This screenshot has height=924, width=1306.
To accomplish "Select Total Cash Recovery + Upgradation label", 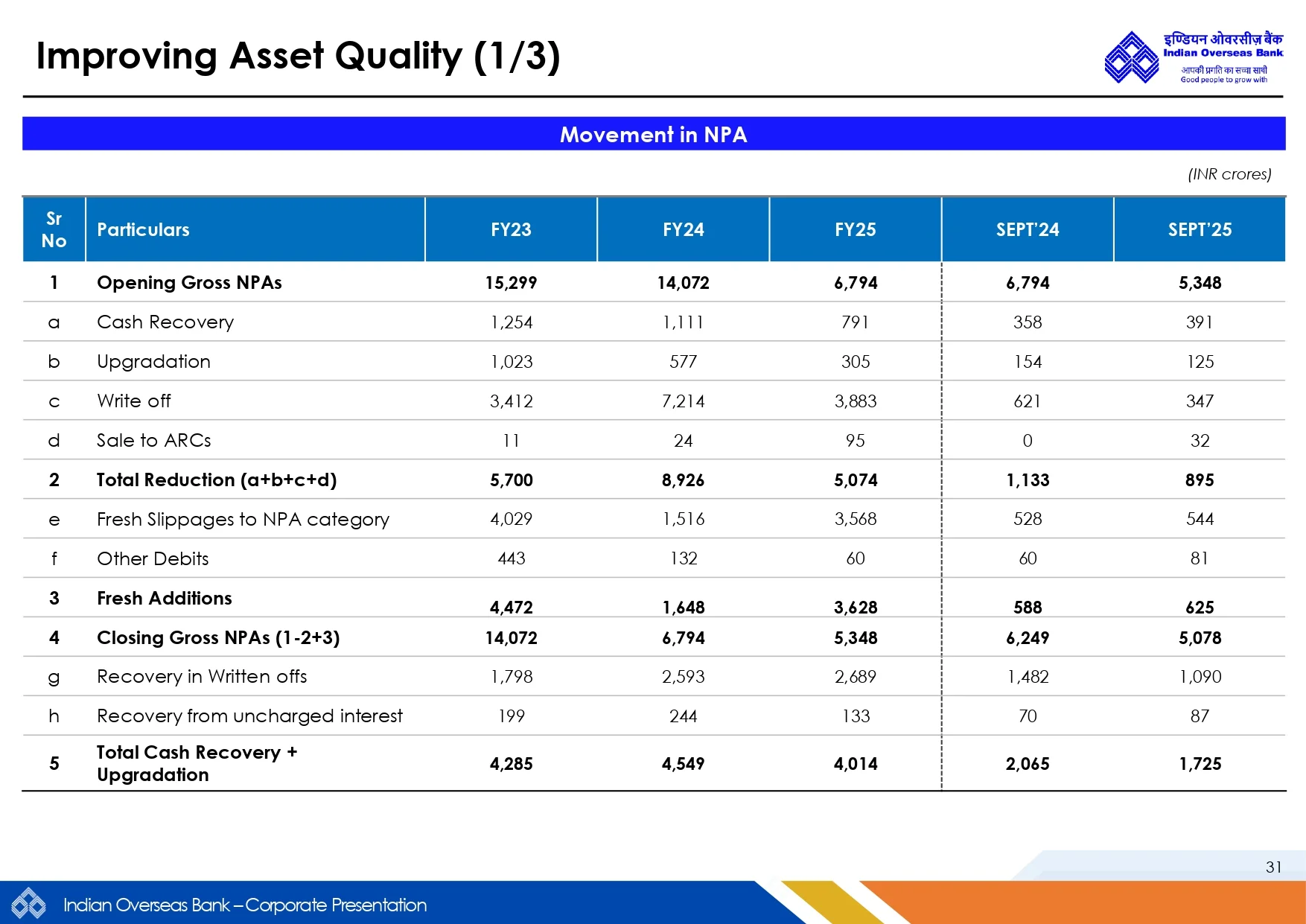I will pos(197,763).
